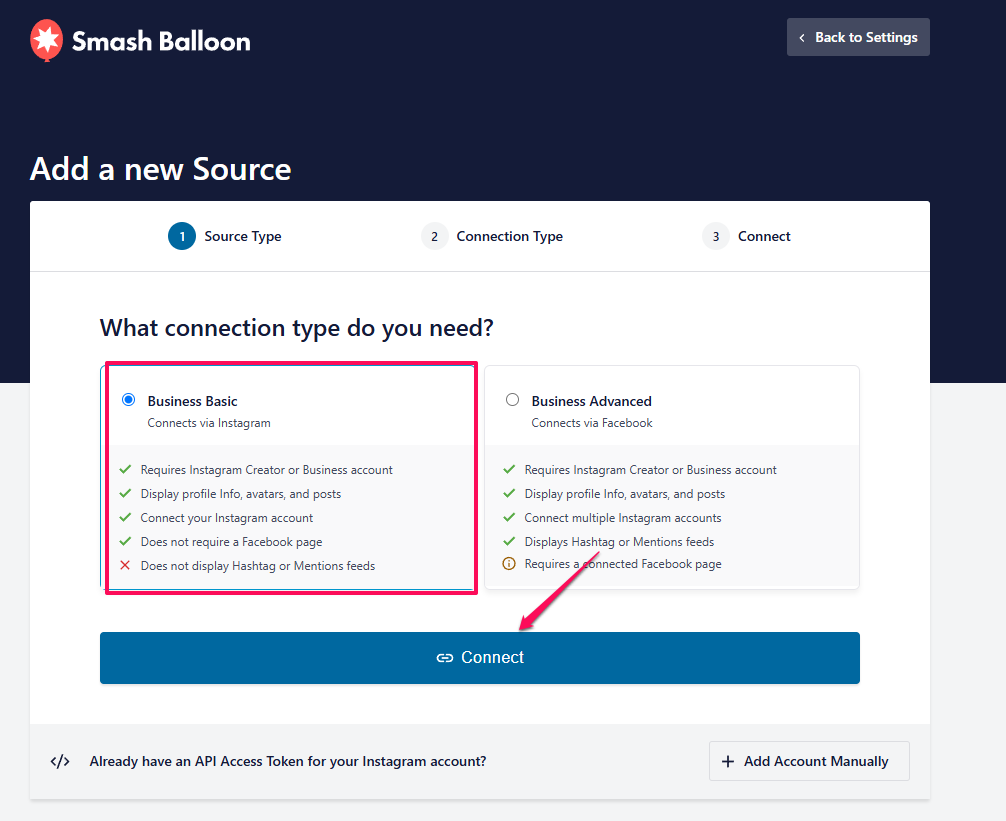Click the step 2 number circle

(x=434, y=237)
